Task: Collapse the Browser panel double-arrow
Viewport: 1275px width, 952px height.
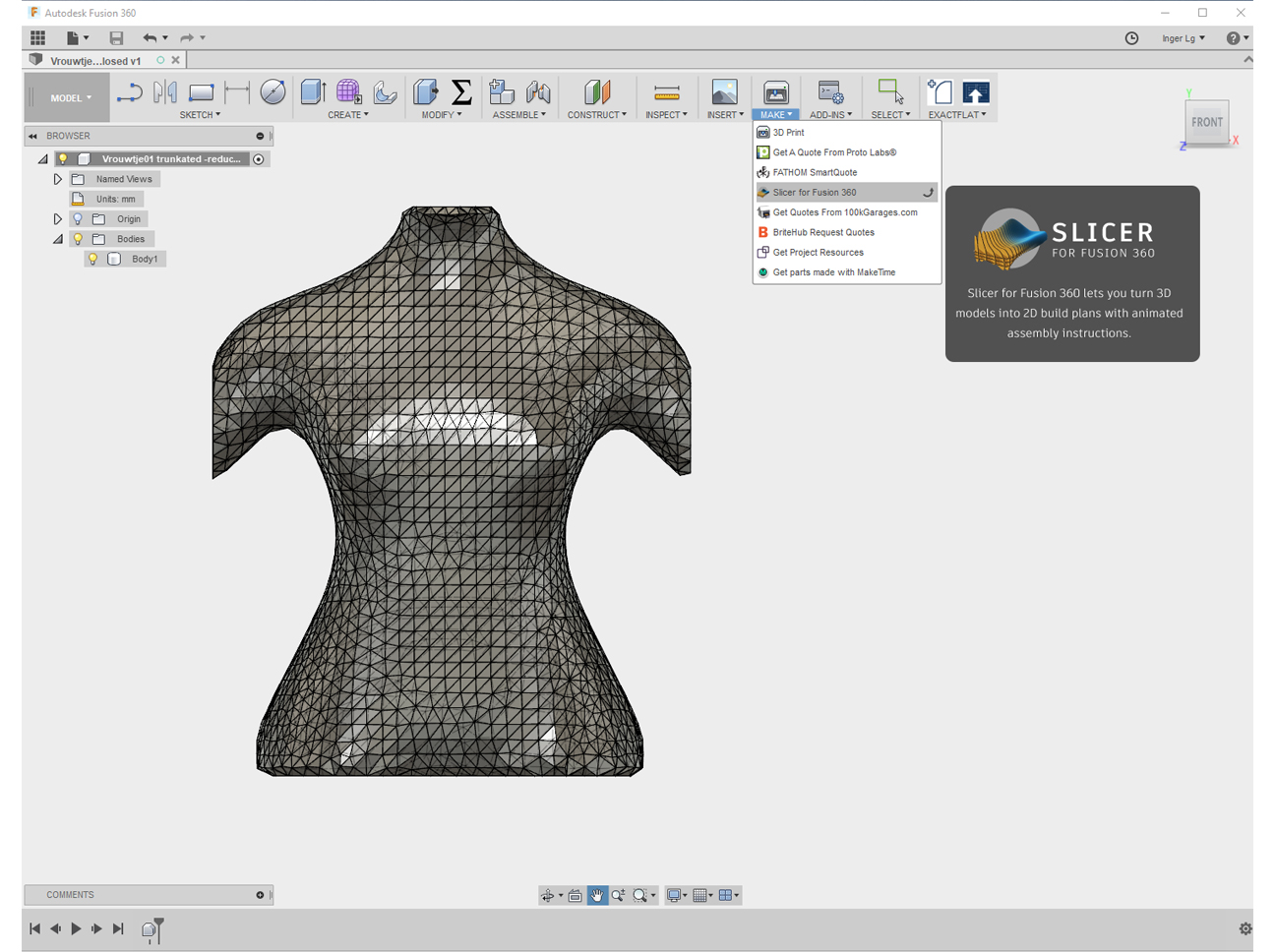Action: 32,137
